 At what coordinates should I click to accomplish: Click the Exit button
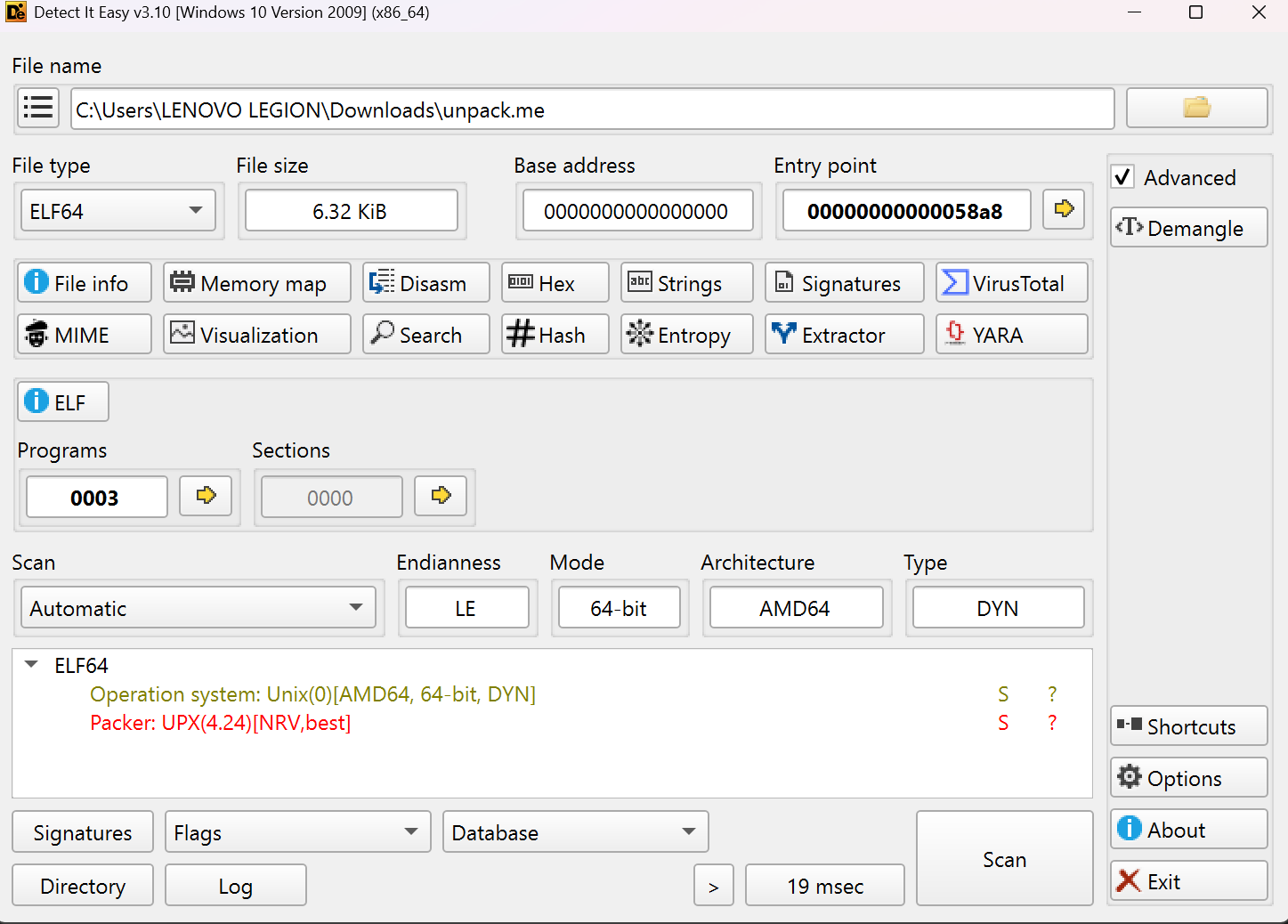pyautogui.click(x=1188, y=881)
